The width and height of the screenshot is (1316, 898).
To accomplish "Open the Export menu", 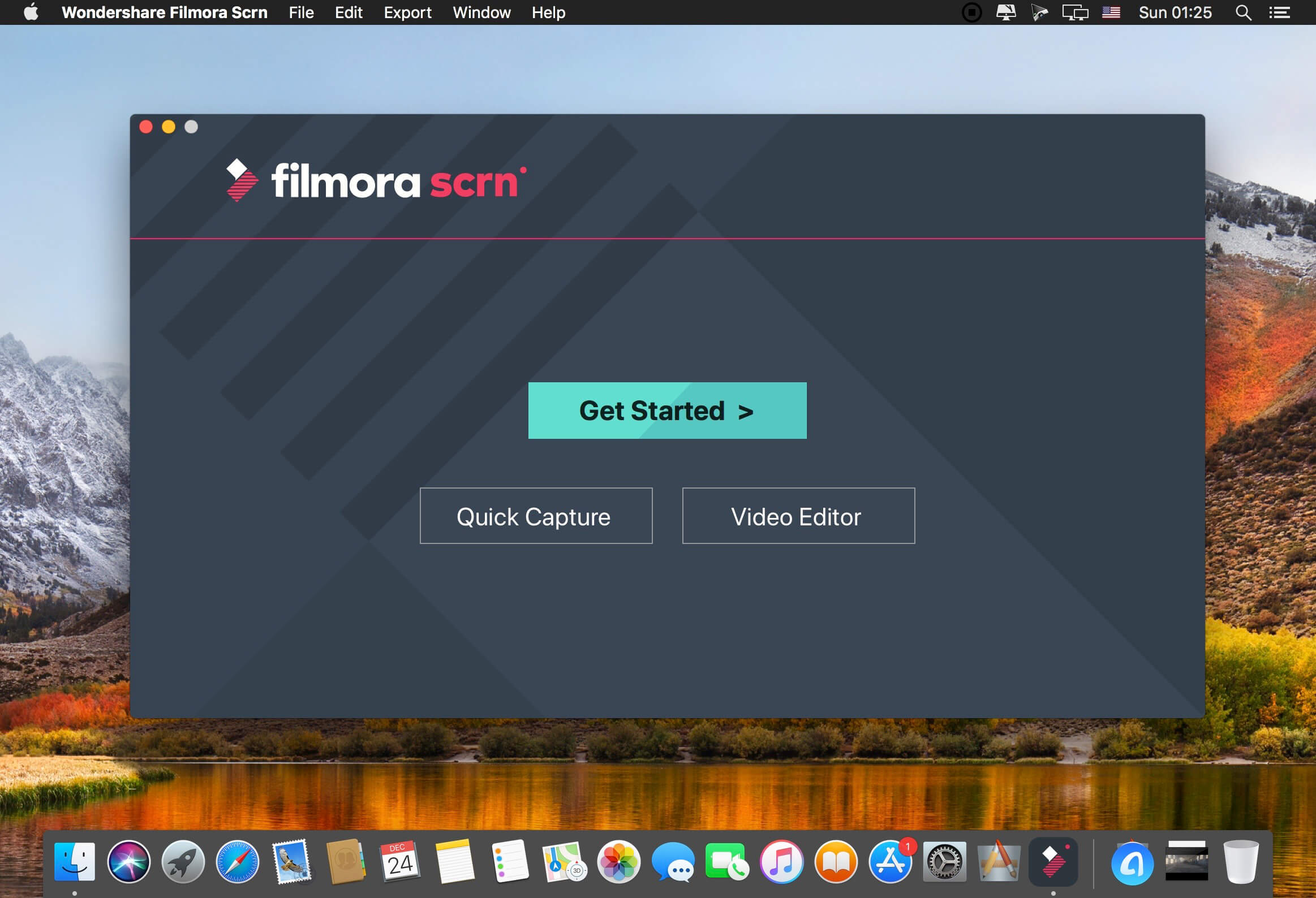I will pos(408,12).
